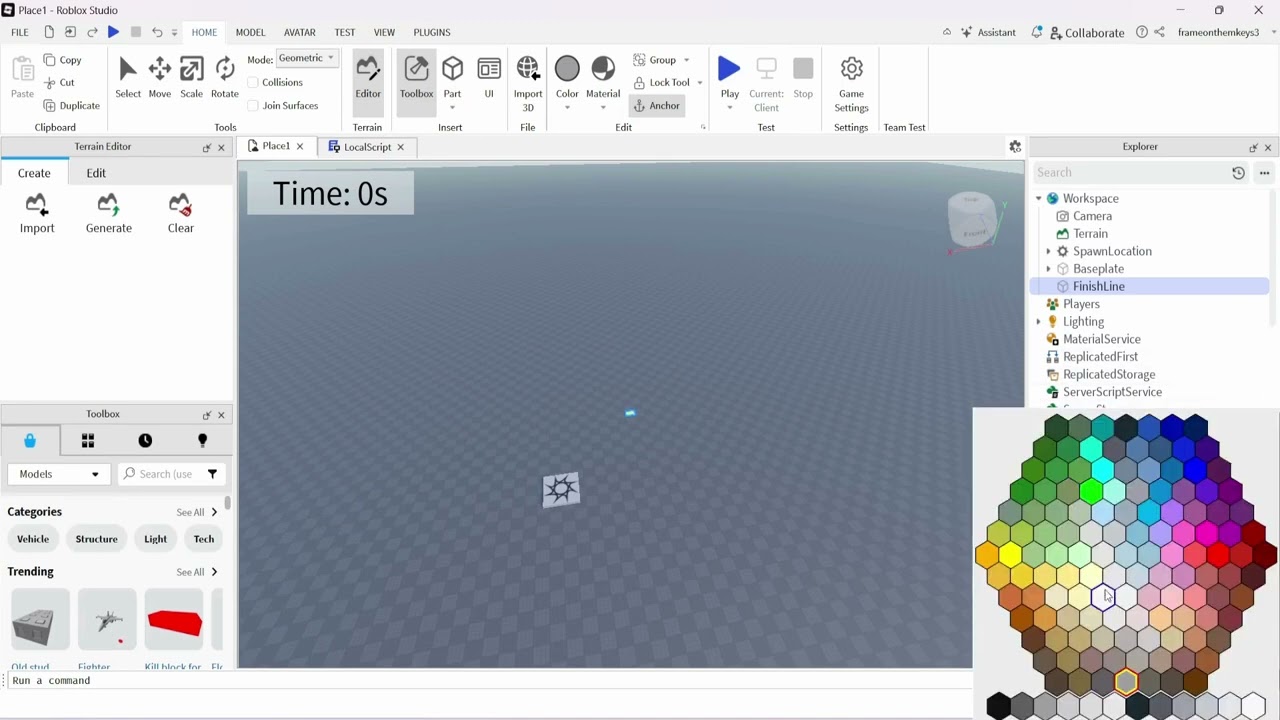Image resolution: width=1280 pixels, height=720 pixels.
Task: Open Game Settings
Action: tap(851, 84)
